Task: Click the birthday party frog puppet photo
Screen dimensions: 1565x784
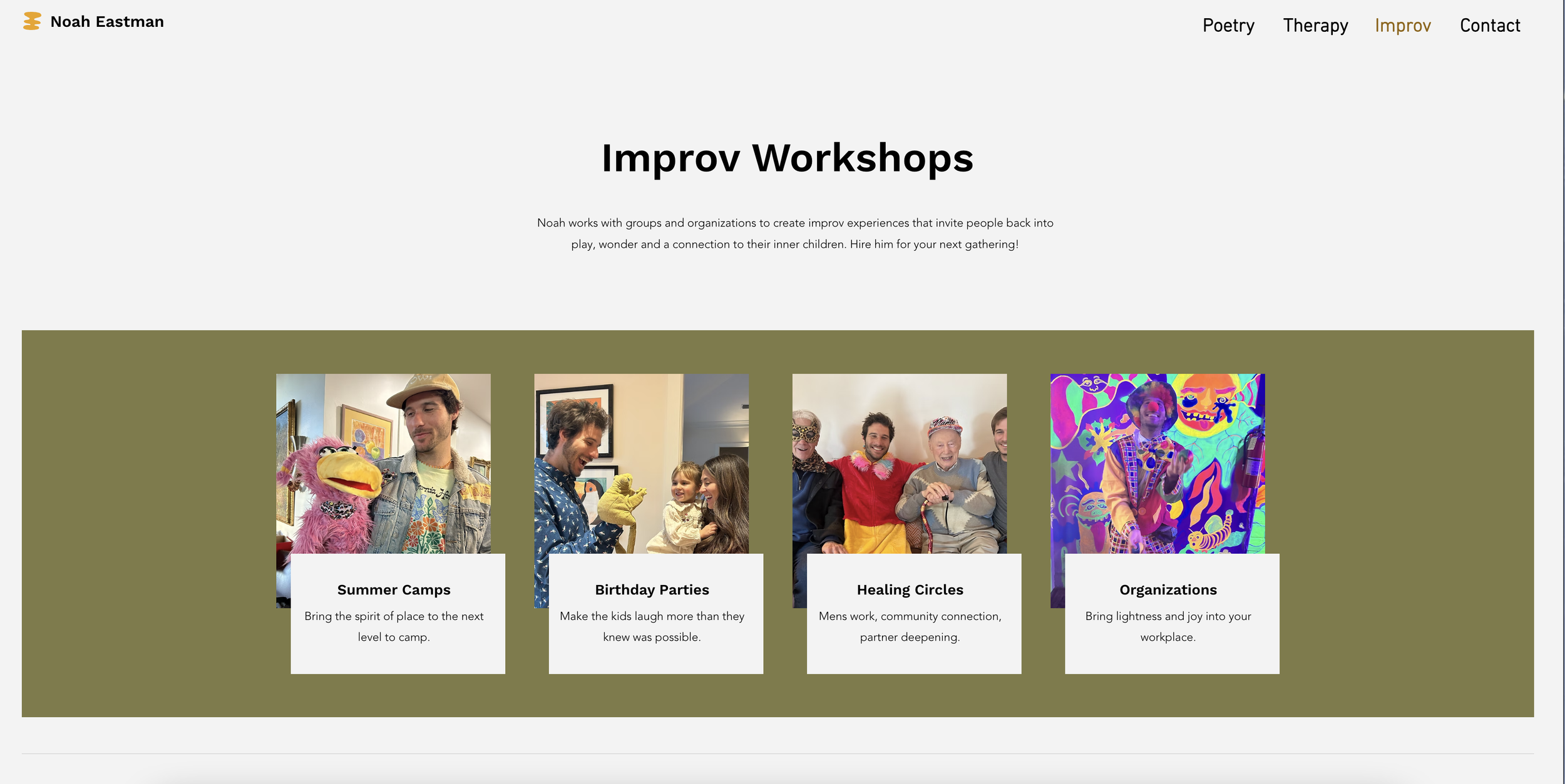Action: (641, 463)
